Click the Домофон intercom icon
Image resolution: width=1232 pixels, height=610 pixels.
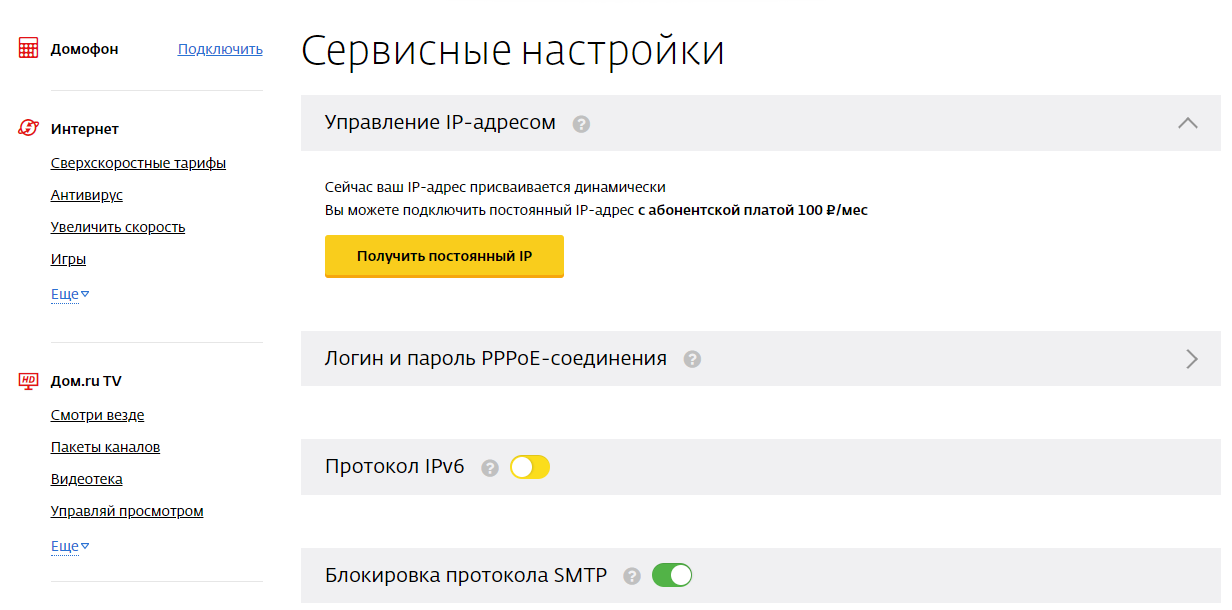click(29, 49)
